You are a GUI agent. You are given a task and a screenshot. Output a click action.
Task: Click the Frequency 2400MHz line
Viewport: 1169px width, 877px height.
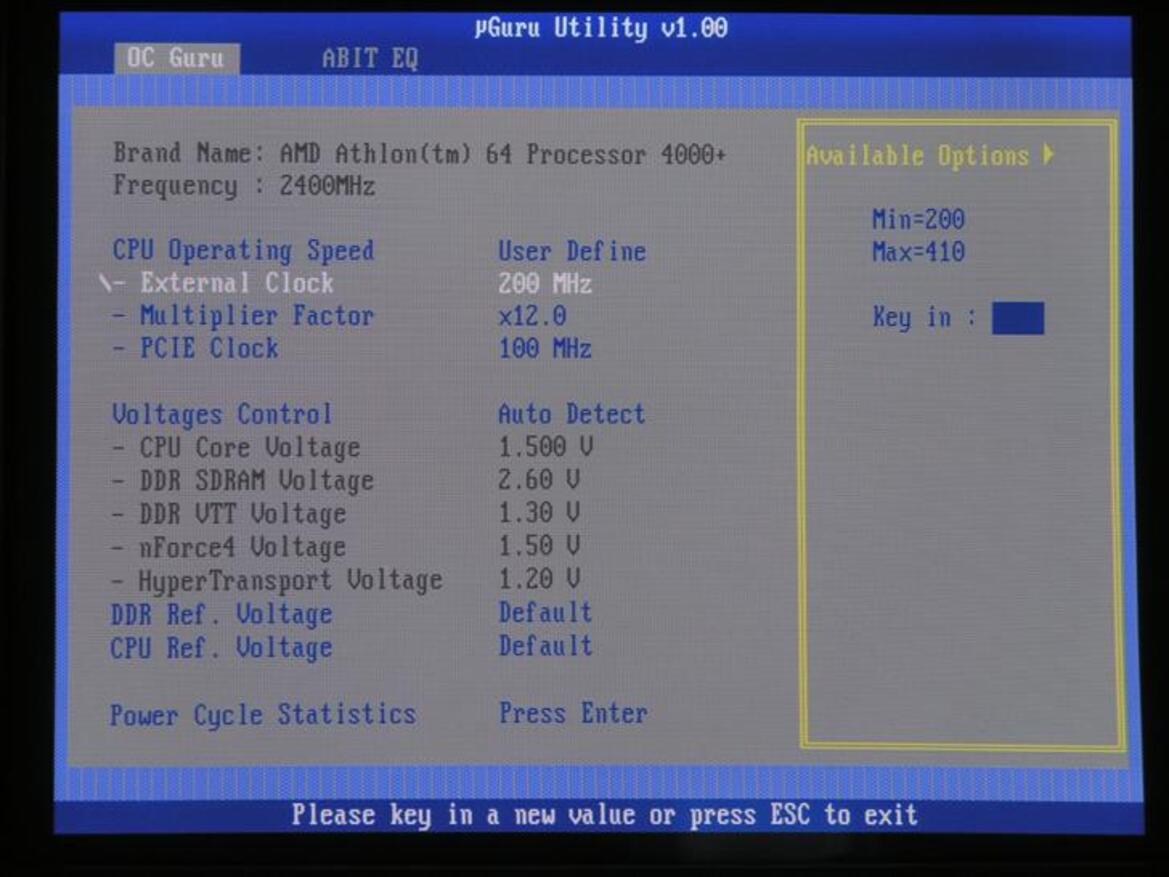[244, 186]
